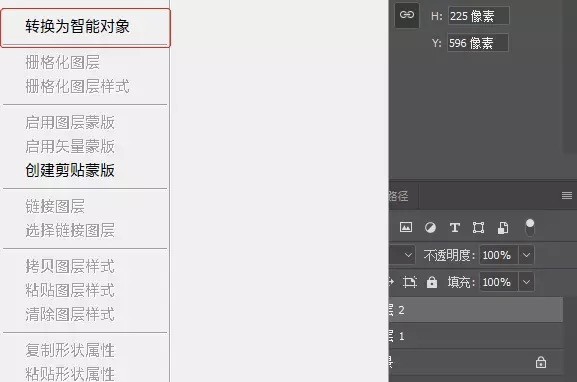Filter layers by pixel layer icon
The width and height of the screenshot is (577, 382).
pos(406,227)
